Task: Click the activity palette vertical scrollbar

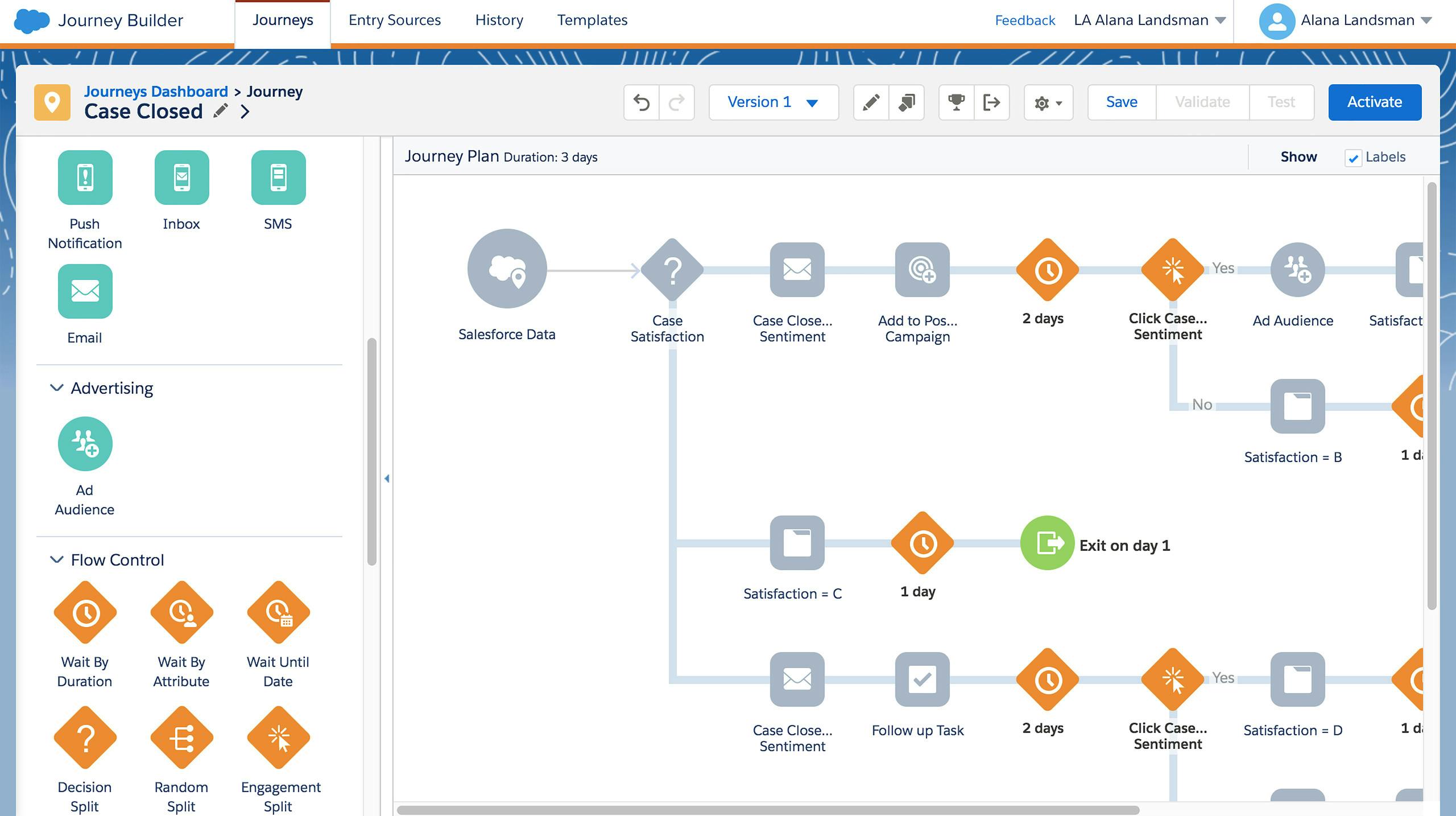Action: pyautogui.click(x=372, y=452)
